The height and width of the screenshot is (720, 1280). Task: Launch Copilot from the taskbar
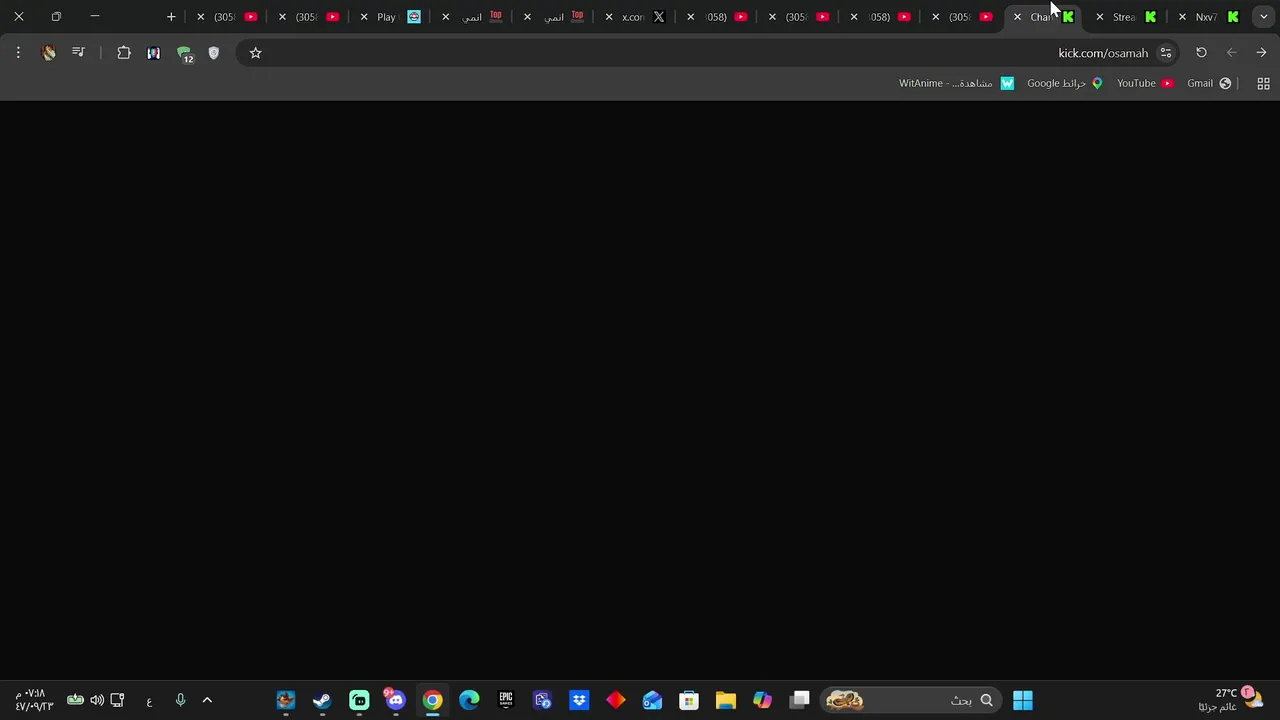pos(762,700)
